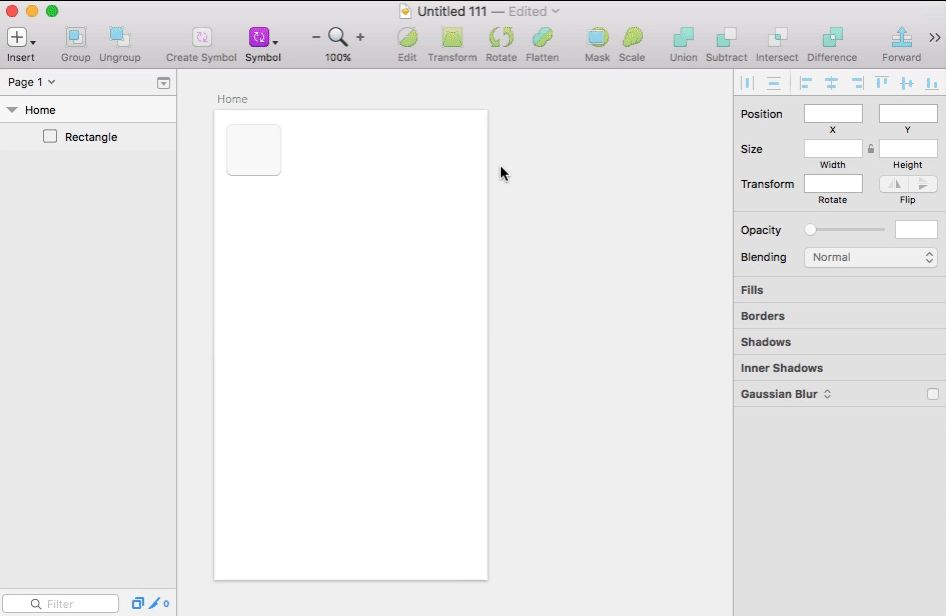Click the layer Filter search field
The image size is (946, 616).
tap(60, 604)
